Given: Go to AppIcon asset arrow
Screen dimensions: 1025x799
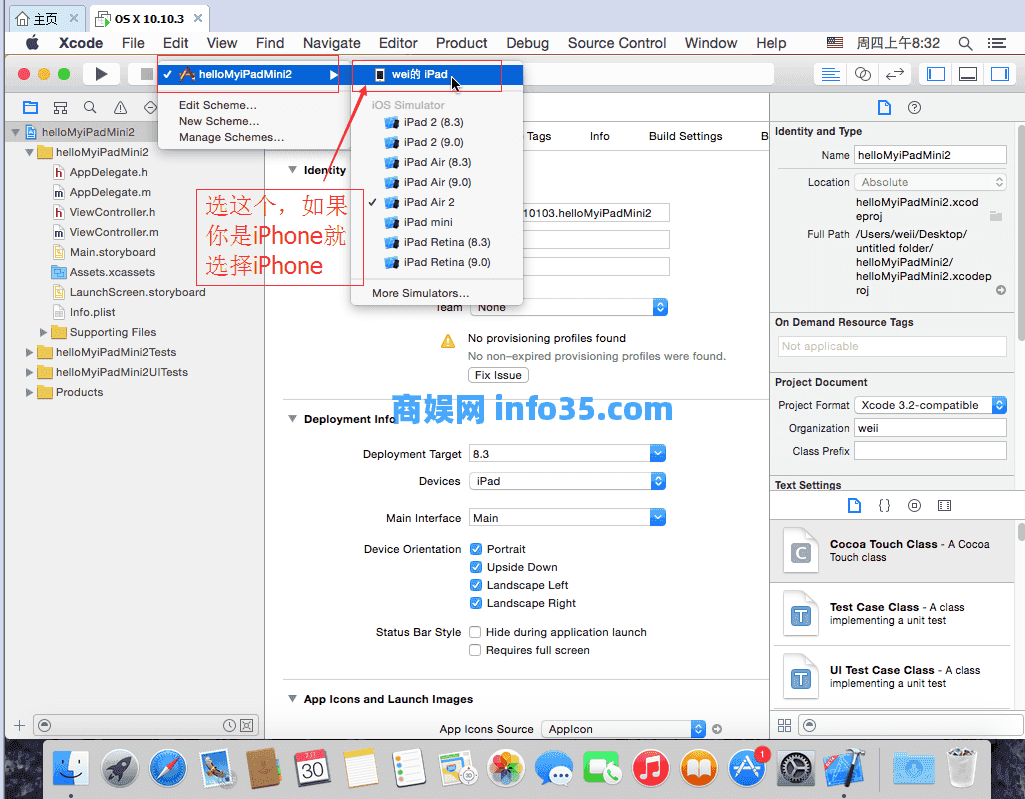Looking at the screenshot, I should pyautogui.click(x=717, y=729).
